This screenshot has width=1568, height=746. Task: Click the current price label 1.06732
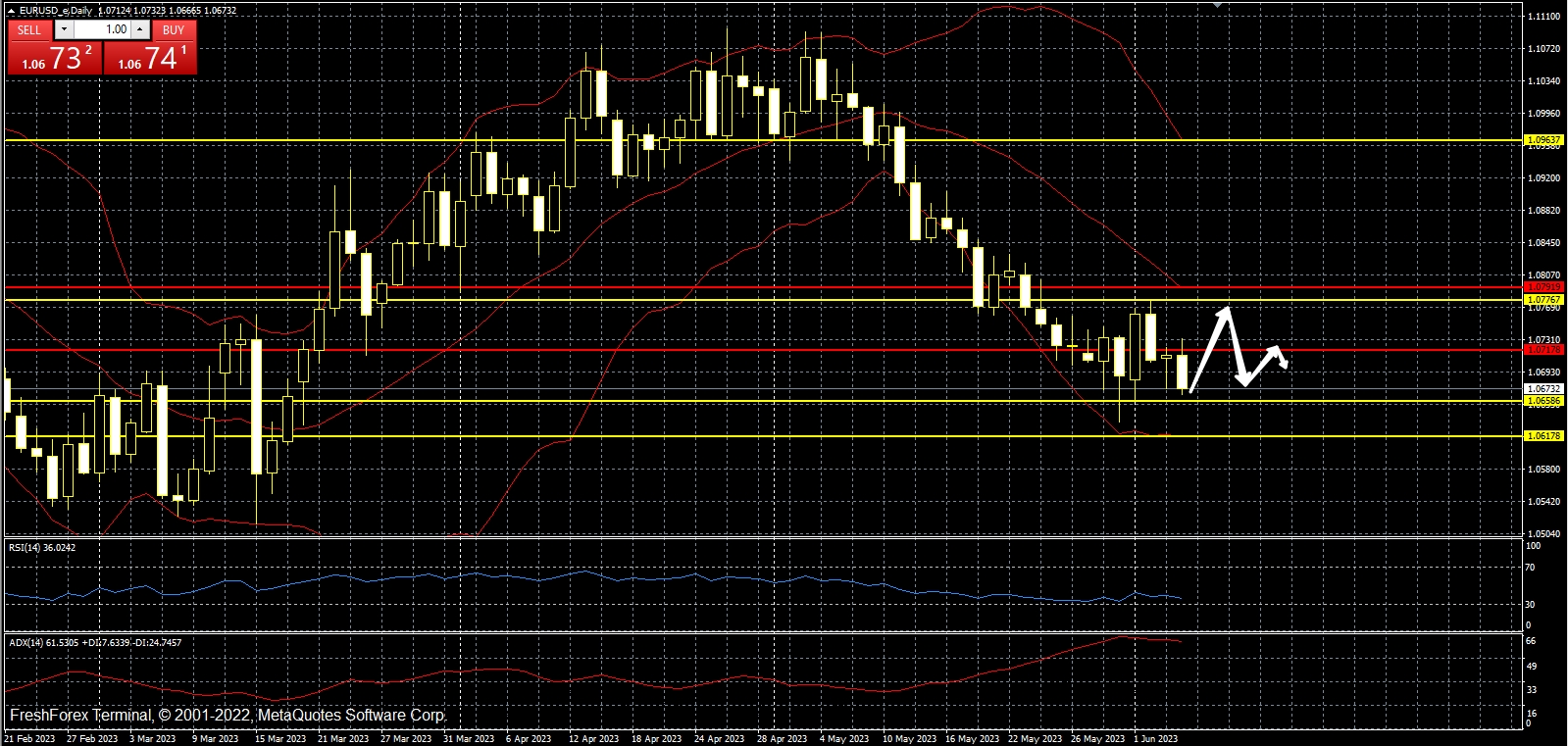click(1543, 389)
